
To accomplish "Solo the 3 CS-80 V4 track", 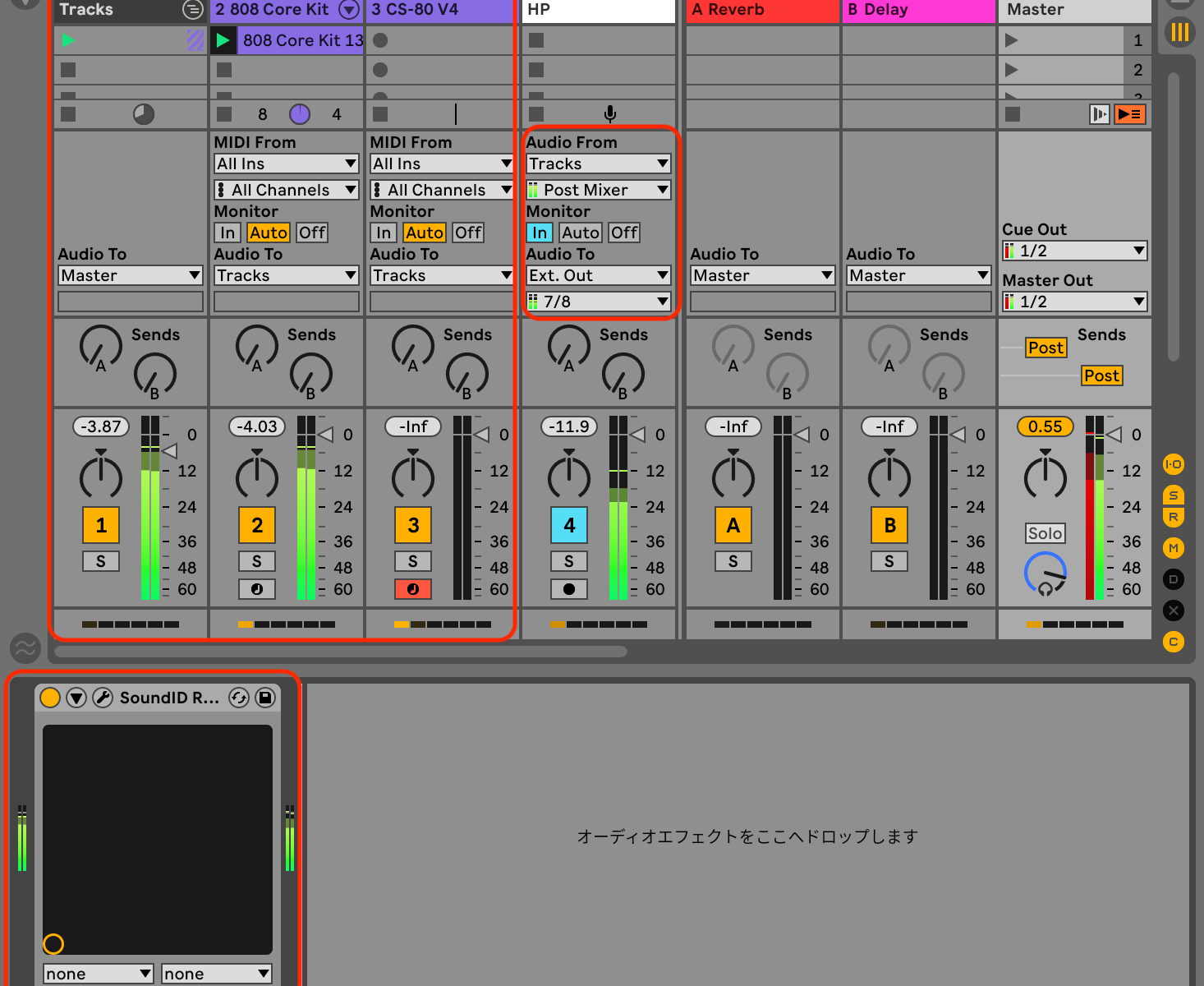I will (412, 561).
